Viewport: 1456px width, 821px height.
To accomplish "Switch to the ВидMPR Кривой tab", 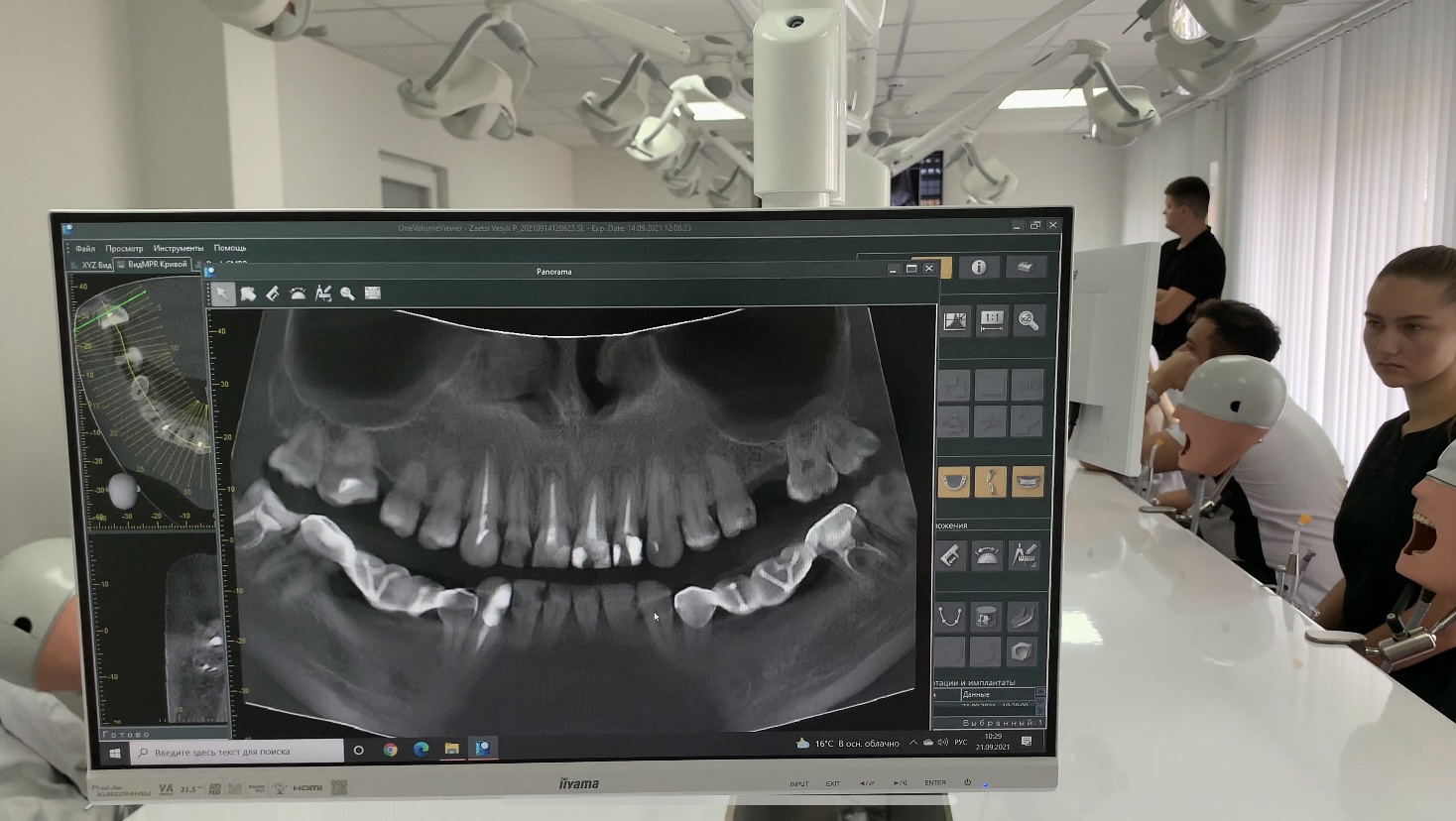I will pos(153,265).
